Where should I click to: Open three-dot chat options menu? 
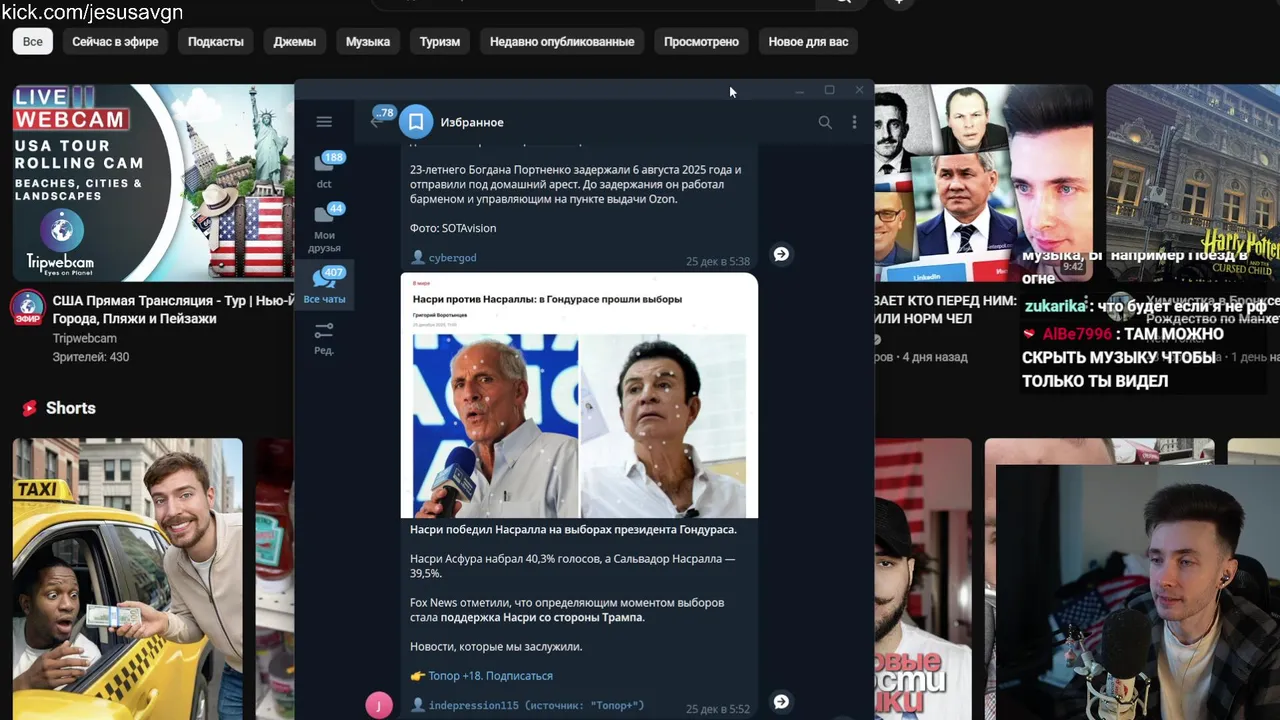[x=854, y=122]
